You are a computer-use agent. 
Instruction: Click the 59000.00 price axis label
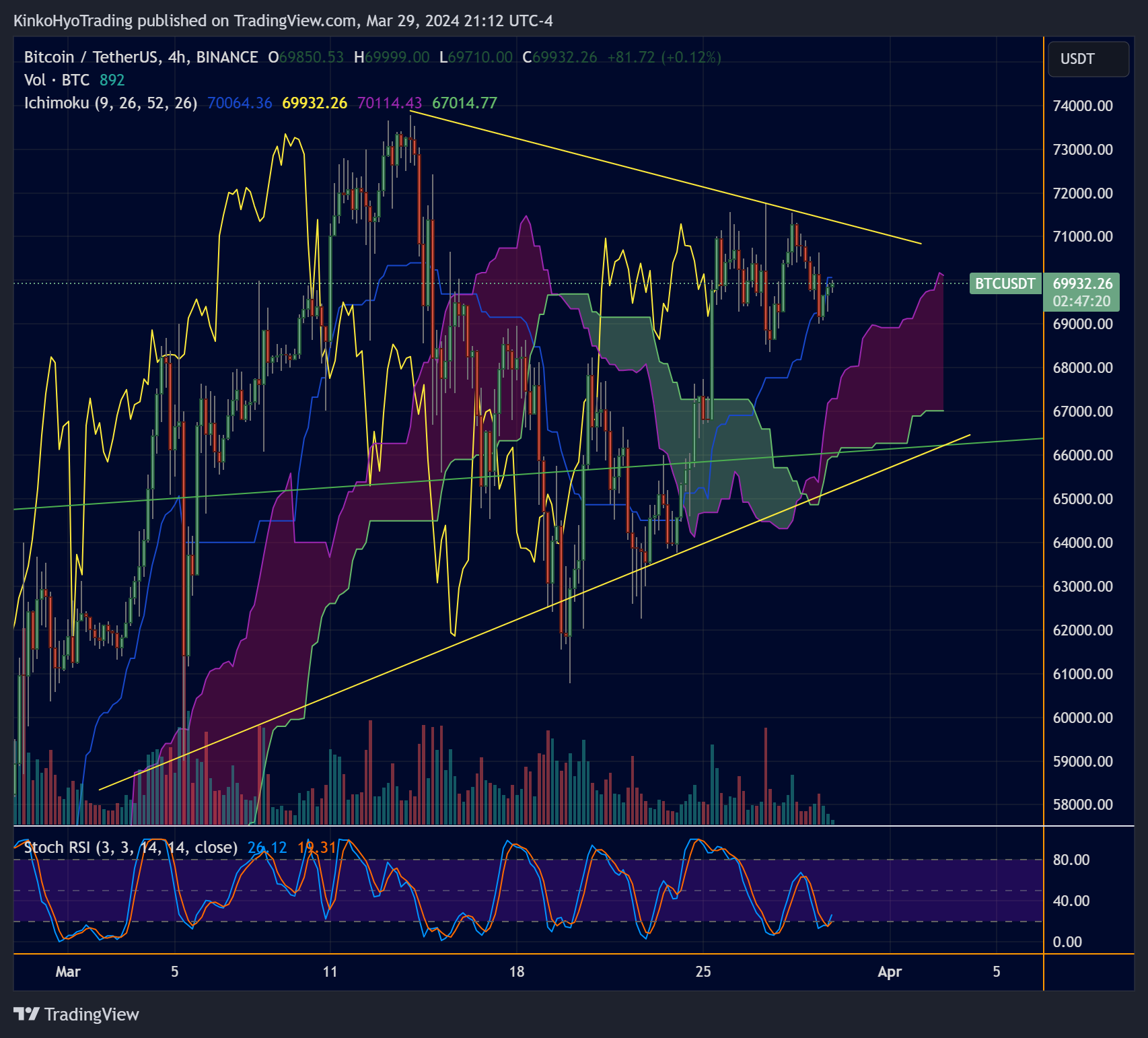coord(1083,761)
